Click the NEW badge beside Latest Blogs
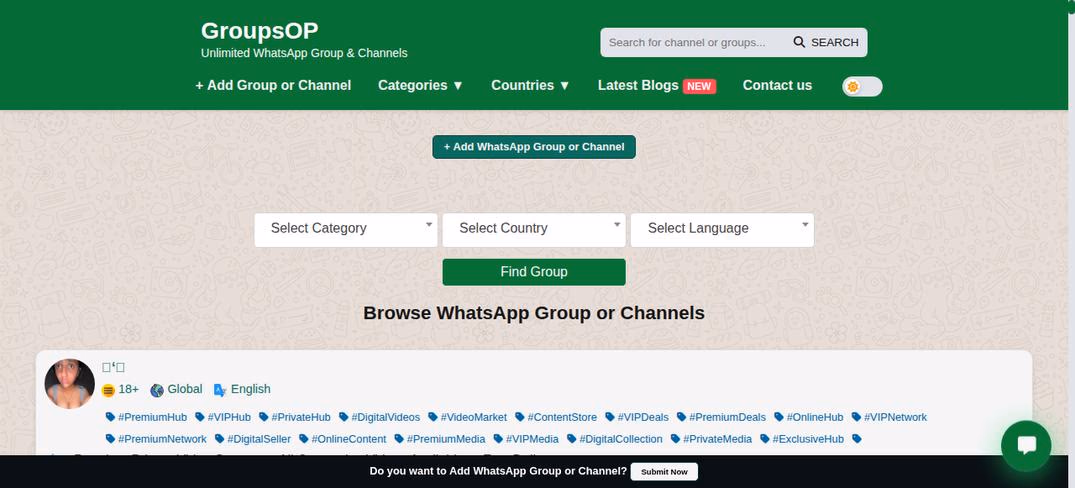 (699, 86)
